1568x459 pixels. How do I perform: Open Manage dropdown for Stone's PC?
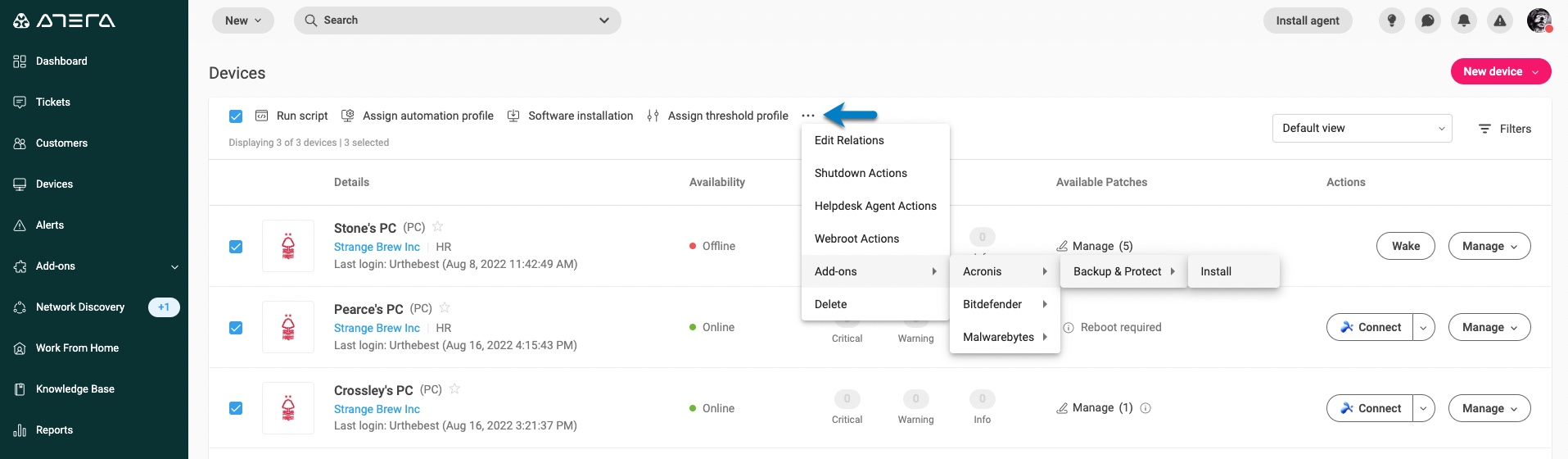[1489, 246]
